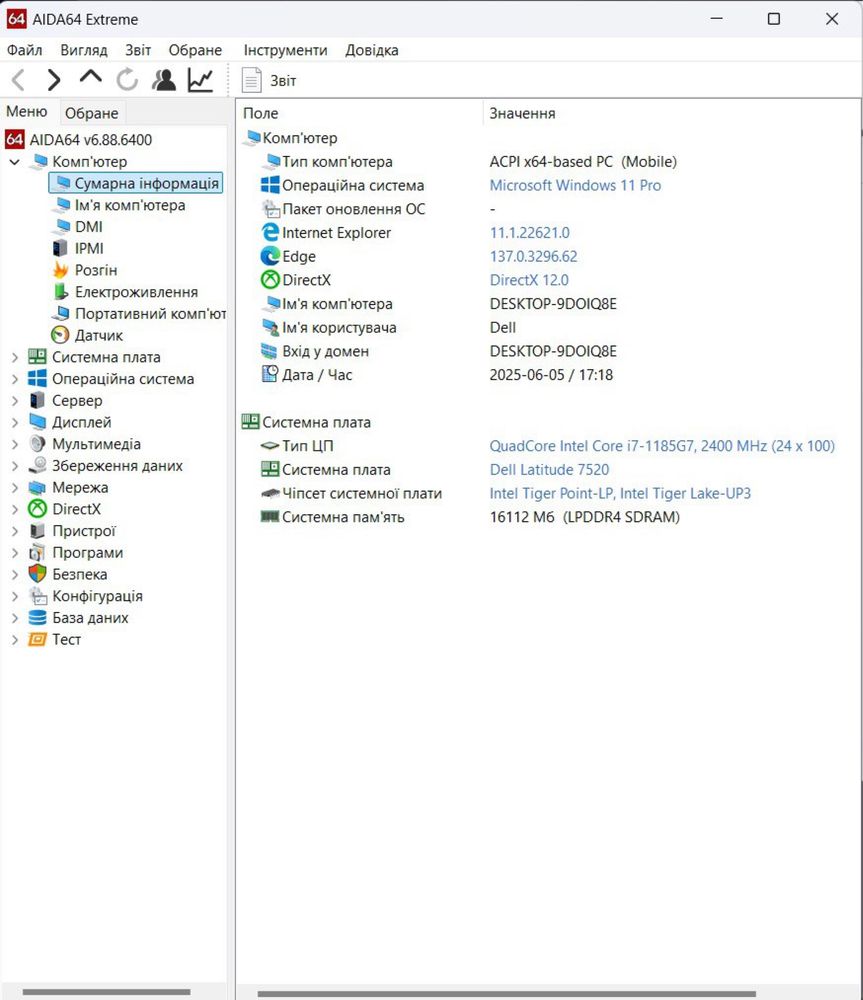Switch to the Обране tab in left panel
The height and width of the screenshot is (1000, 863).
(x=92, y=113)
